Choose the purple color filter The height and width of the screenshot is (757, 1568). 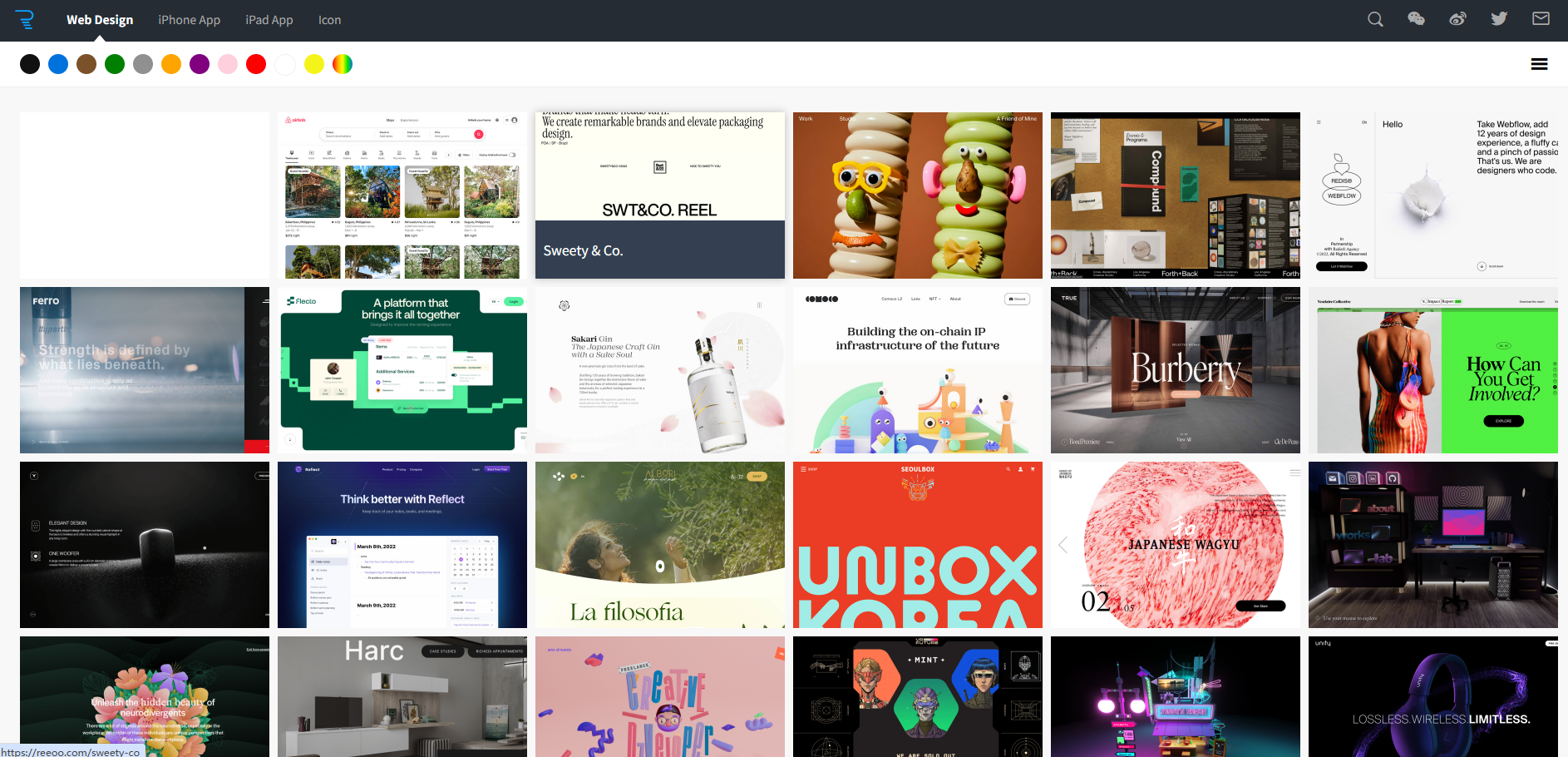200,64
